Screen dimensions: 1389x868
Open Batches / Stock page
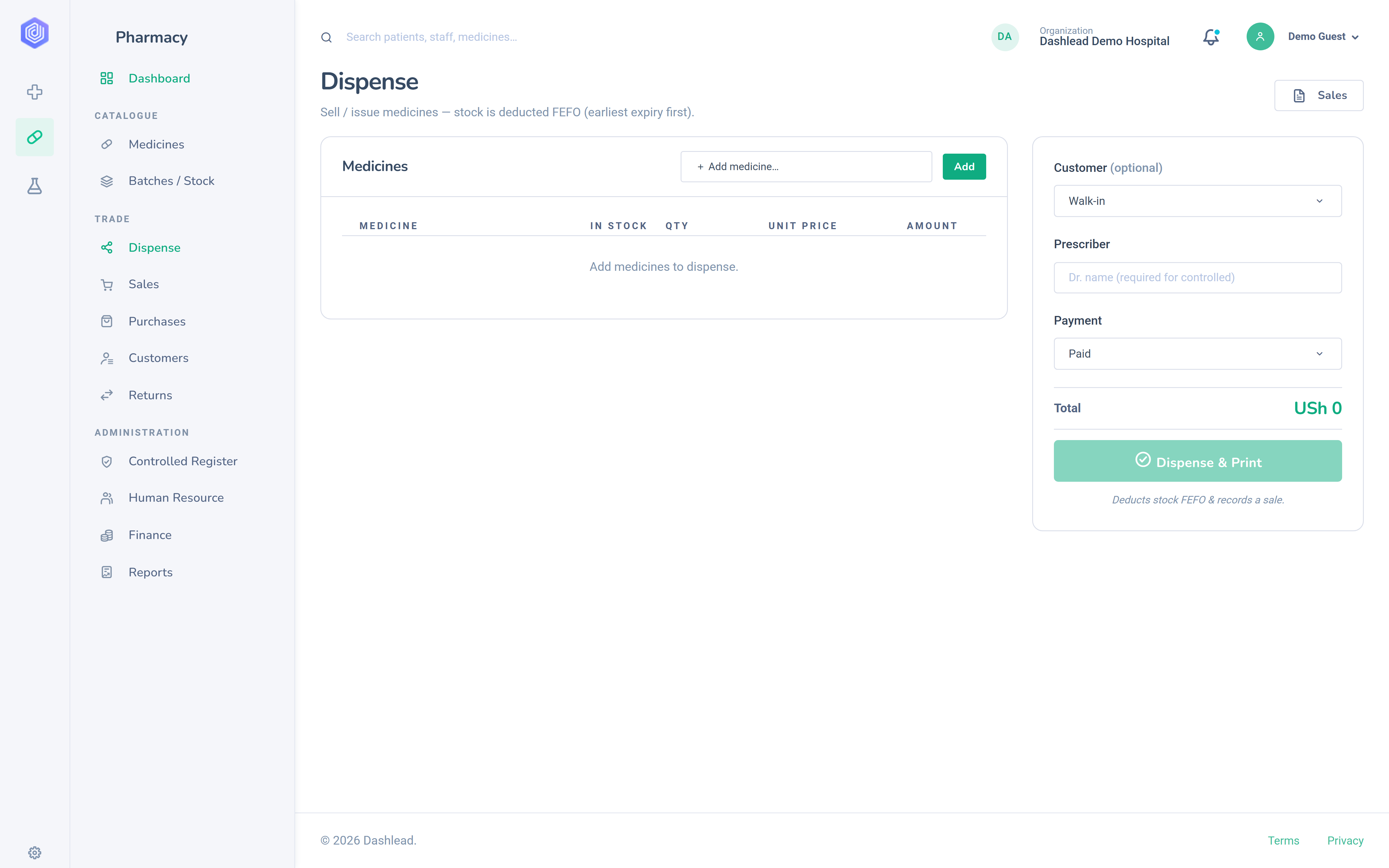(171, 181)
